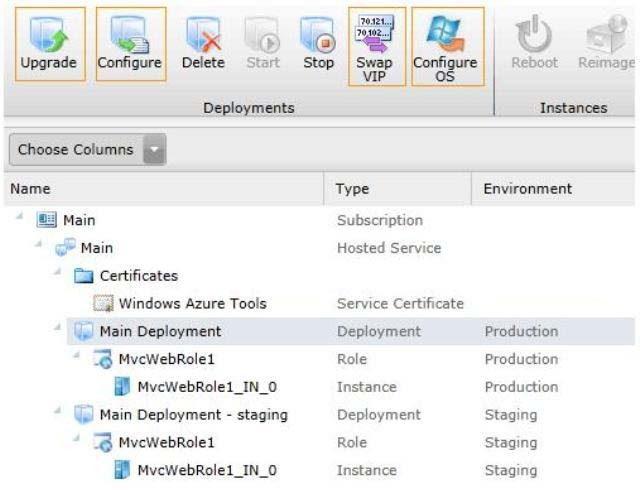Collapse the staging MvcWebRole1 role node
Screen dimensions: 640x490
point(76,438)
